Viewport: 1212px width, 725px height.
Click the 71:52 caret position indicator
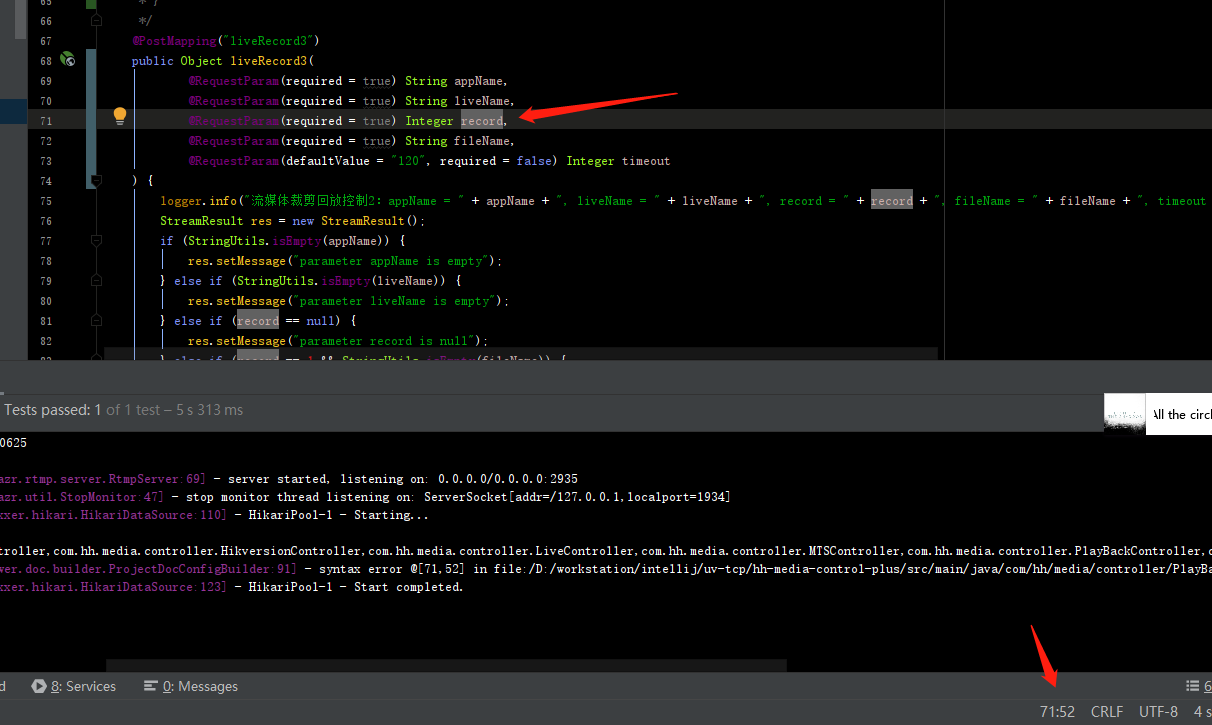click(x=1057, y=711)
